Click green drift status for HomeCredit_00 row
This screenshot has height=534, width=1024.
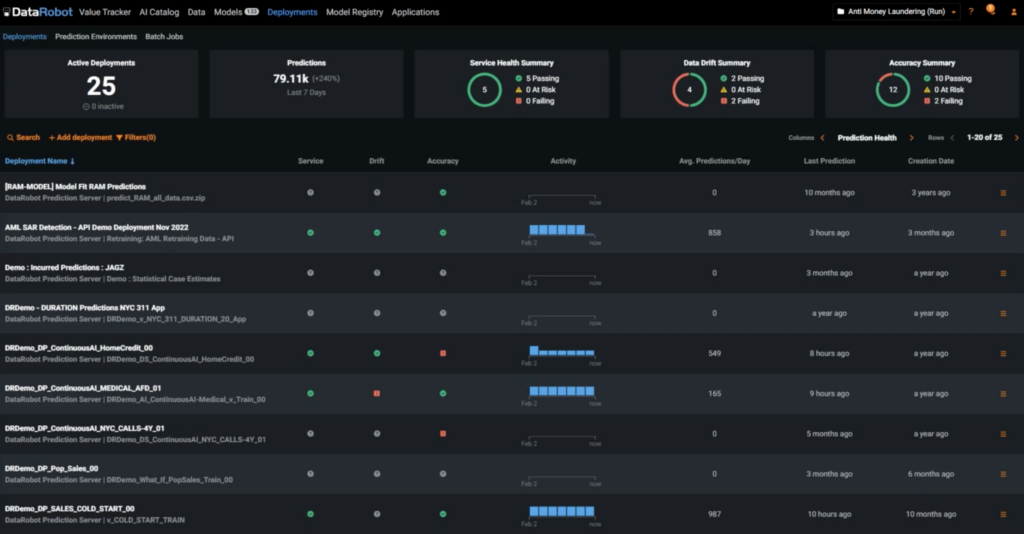pos(377,353)
